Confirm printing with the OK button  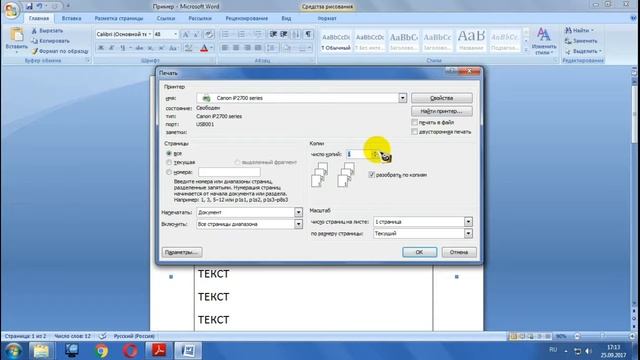coord(419,252)
